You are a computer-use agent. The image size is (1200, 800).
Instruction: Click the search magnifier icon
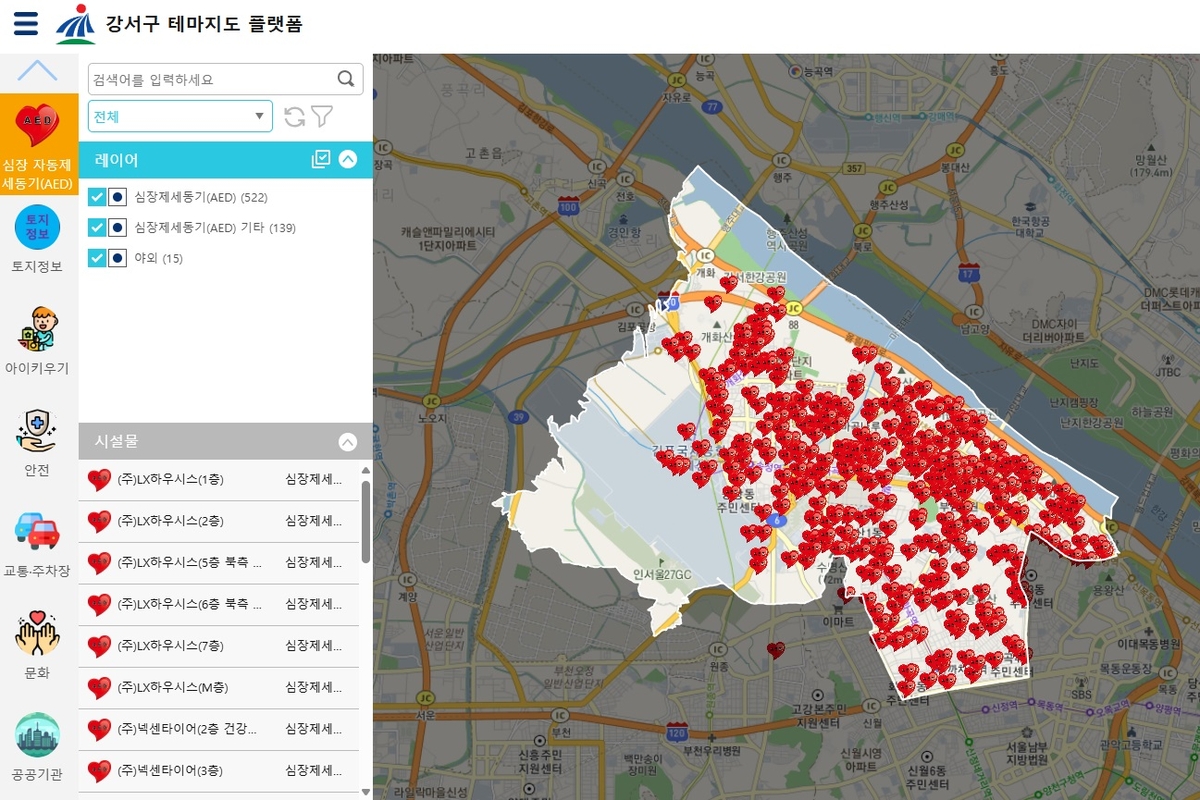point(346,79)
